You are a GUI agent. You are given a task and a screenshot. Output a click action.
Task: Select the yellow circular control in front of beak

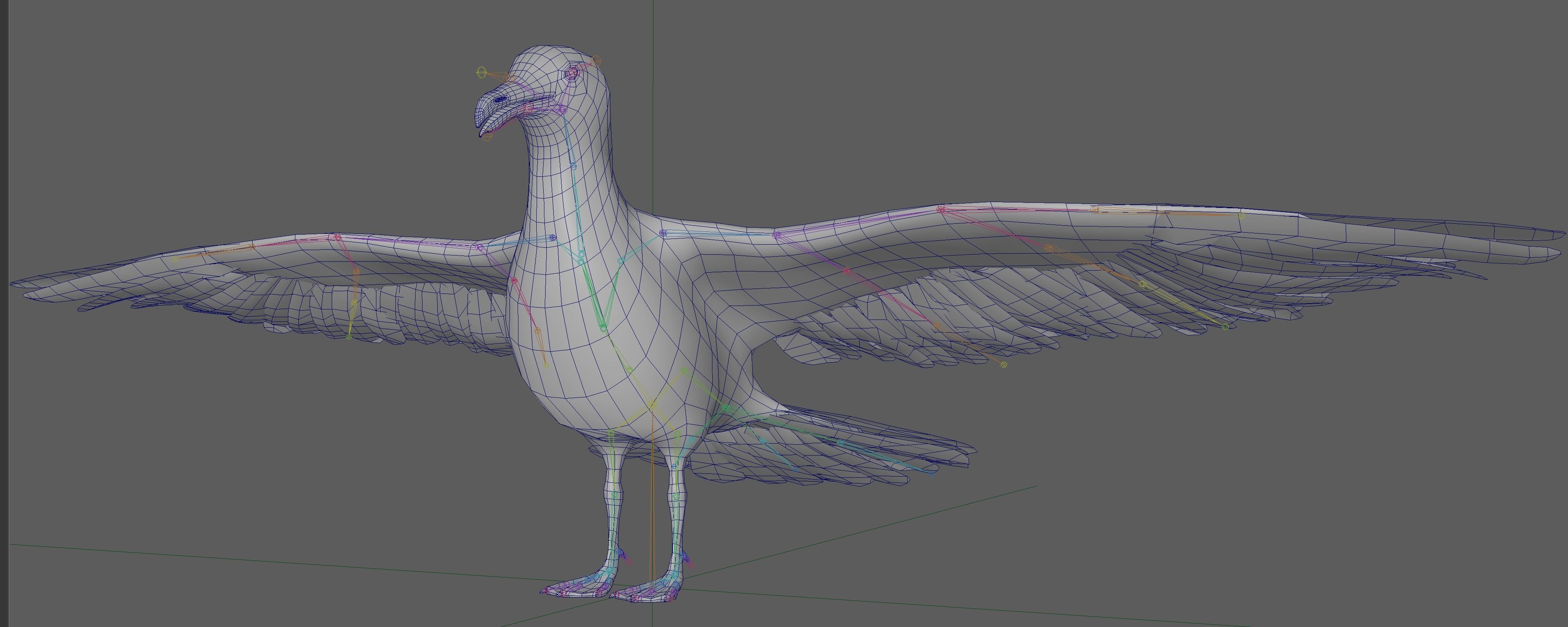pyautogui.click(x=482, y=73)
